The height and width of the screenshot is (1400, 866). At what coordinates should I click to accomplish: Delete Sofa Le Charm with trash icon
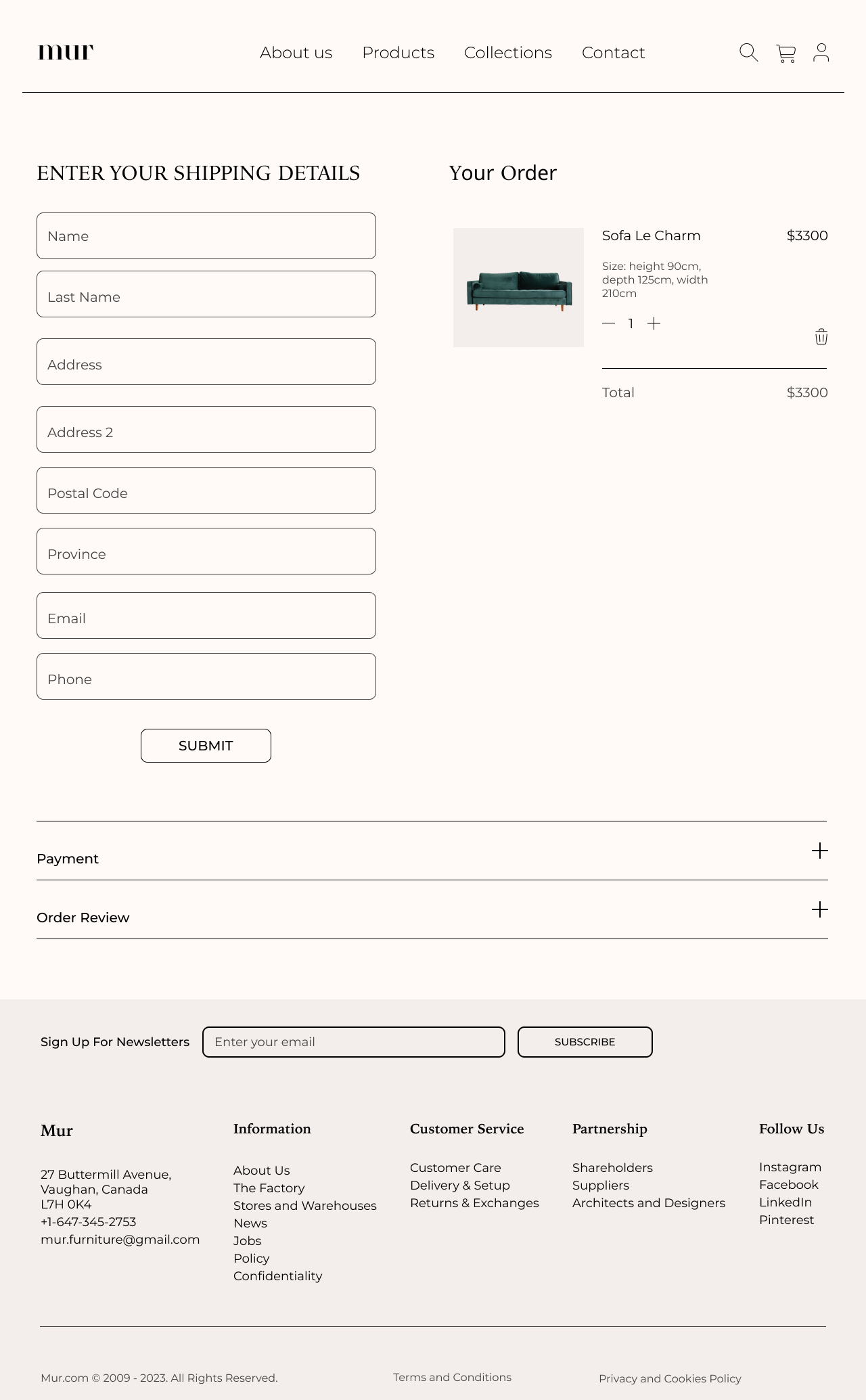pyautogui.click(x=821, y=337)
